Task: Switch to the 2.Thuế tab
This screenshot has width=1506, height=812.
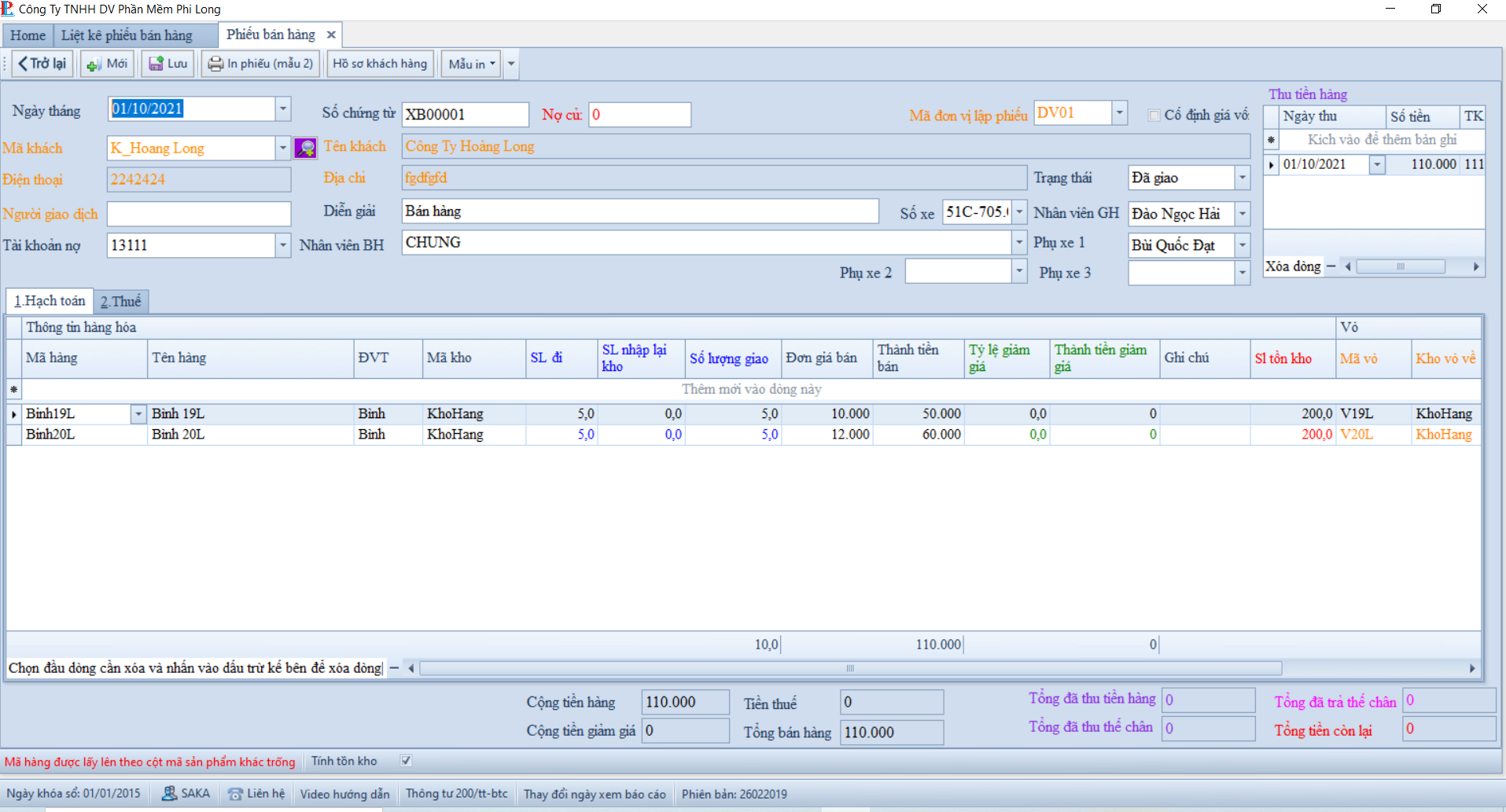Action: pyautogui.click(x=121, y=302)
